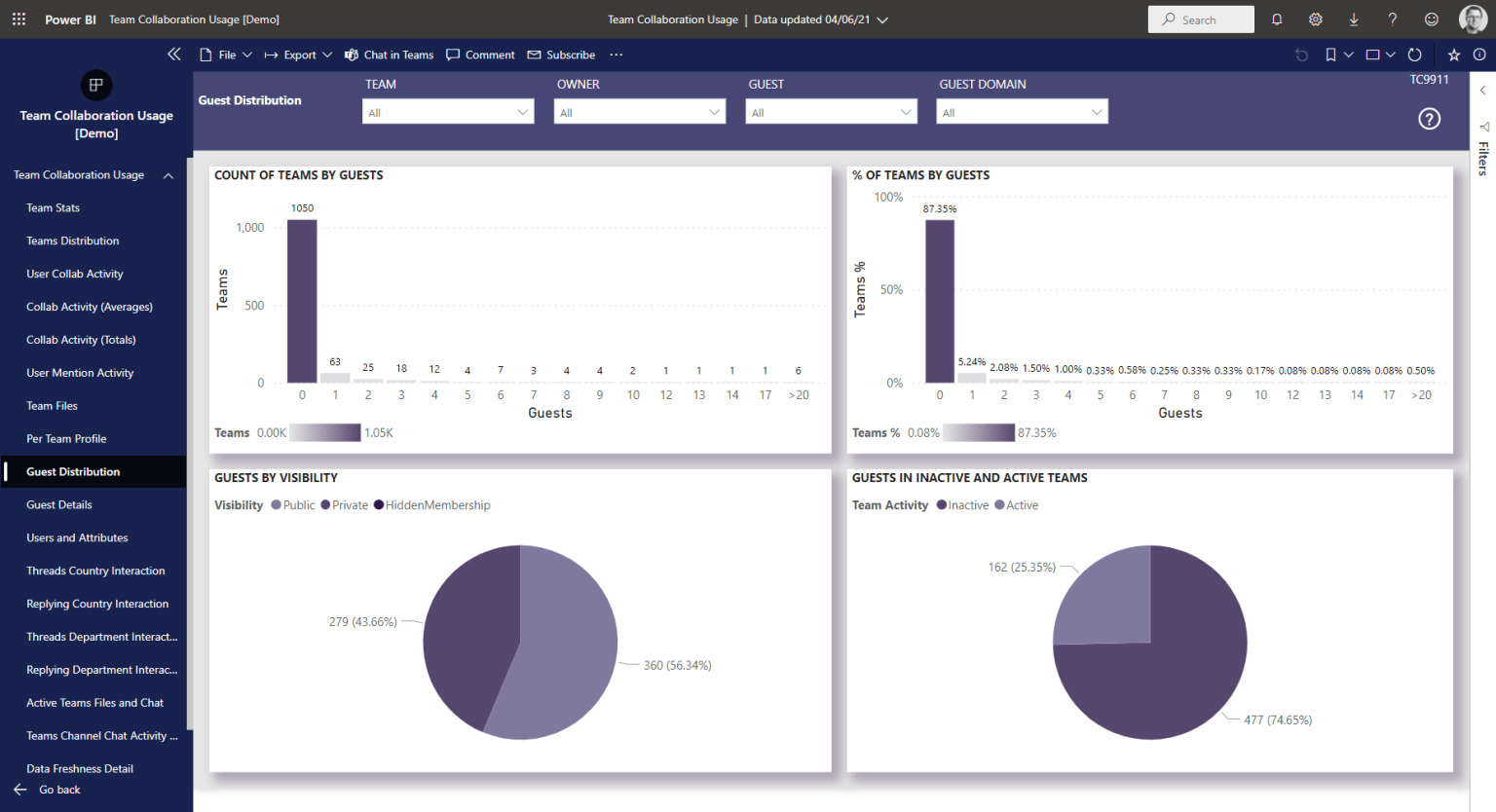The height and width of the screenshot is (812, 1496).
Task: Click the large help circle on report header
Action: coord(1429,119)
